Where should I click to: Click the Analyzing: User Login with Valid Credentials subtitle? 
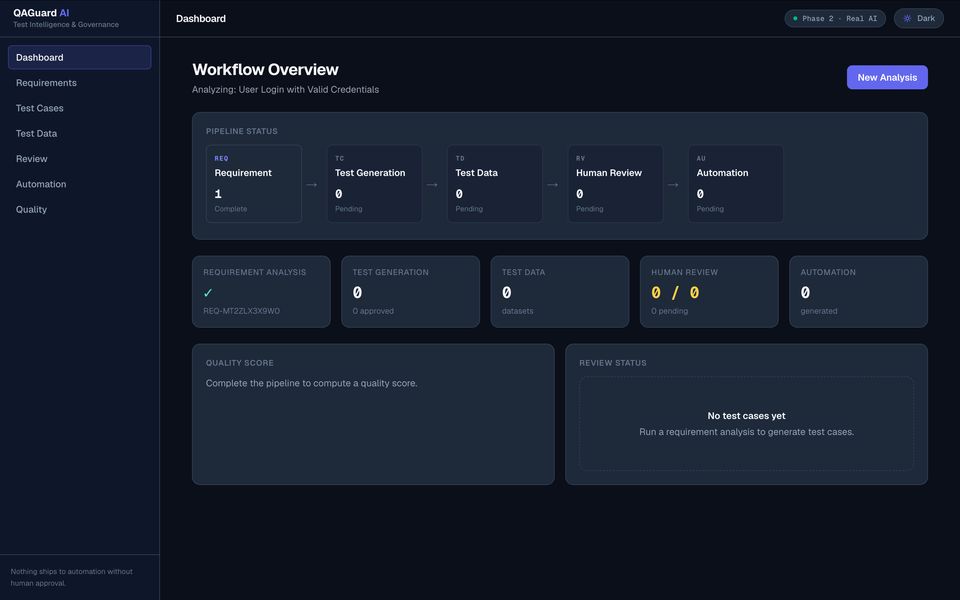(285, 89)
